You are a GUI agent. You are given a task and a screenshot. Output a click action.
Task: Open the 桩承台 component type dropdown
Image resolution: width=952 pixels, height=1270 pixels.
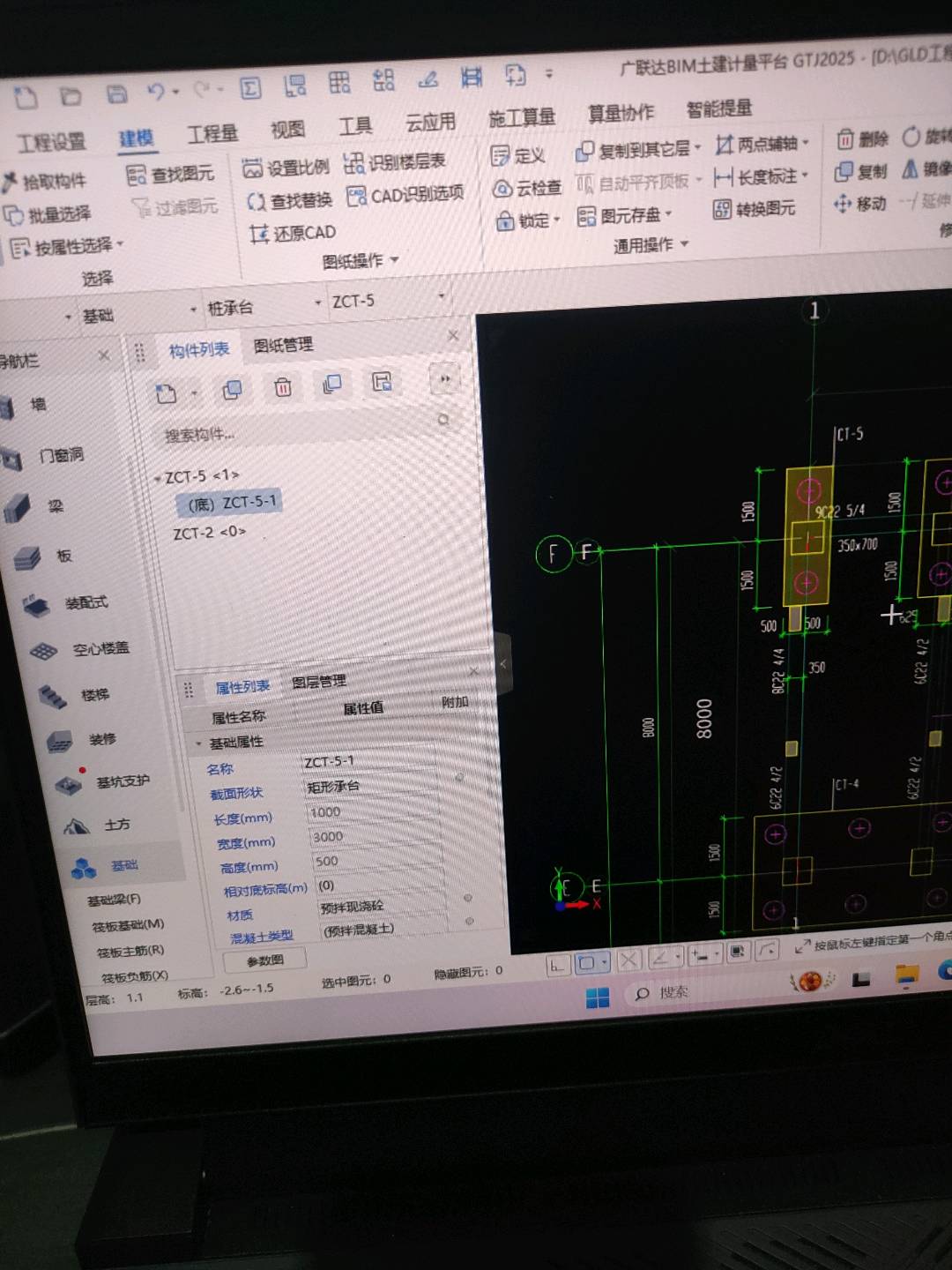point(318,303)
